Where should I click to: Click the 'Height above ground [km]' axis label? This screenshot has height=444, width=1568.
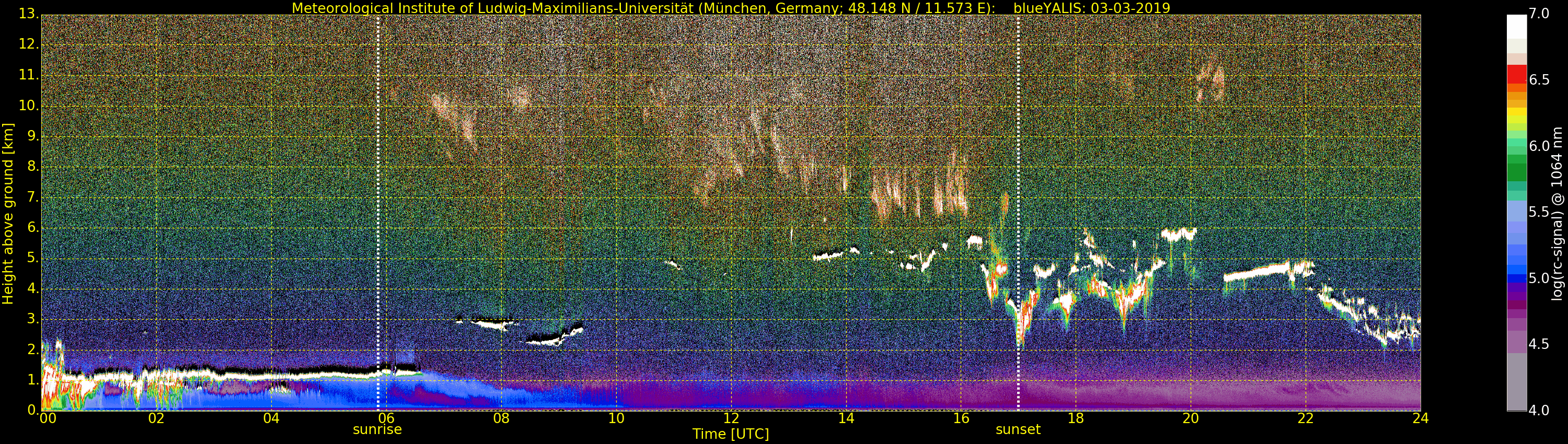coord(8,214)
